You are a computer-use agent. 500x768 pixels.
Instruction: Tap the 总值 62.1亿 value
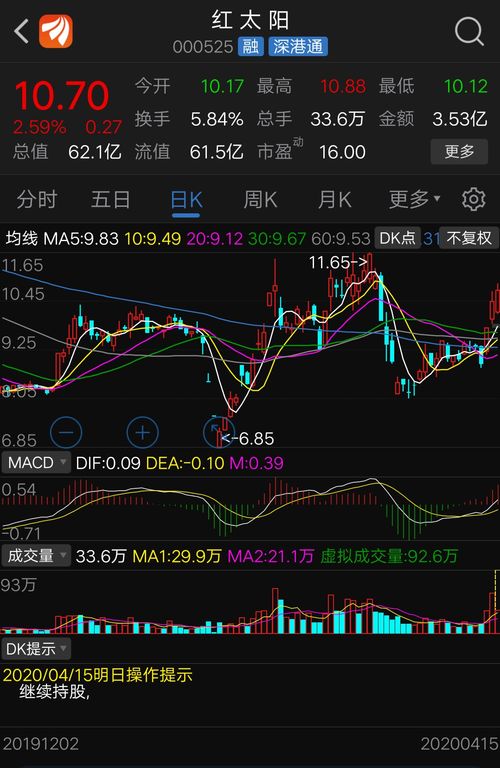[95, 152]
